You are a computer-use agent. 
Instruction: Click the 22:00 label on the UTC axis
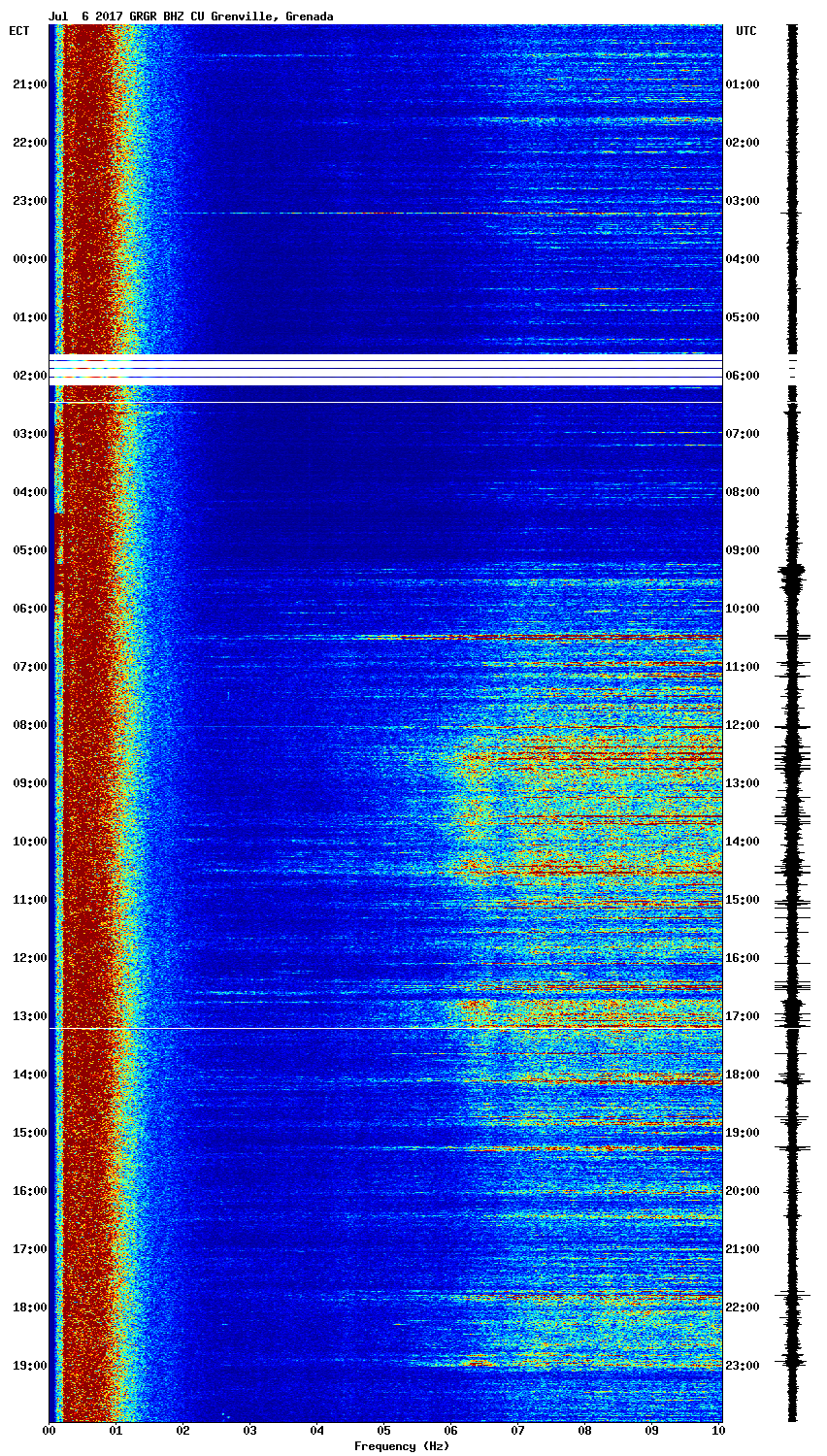(x=743, y=1307)
